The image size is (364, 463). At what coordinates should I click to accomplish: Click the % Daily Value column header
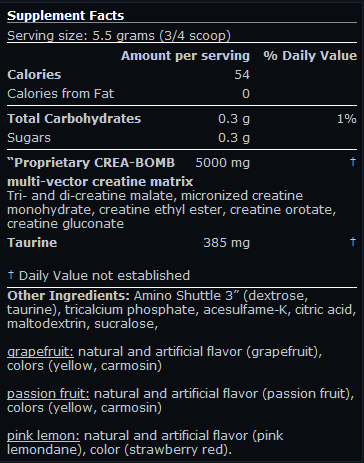(310, 56)
